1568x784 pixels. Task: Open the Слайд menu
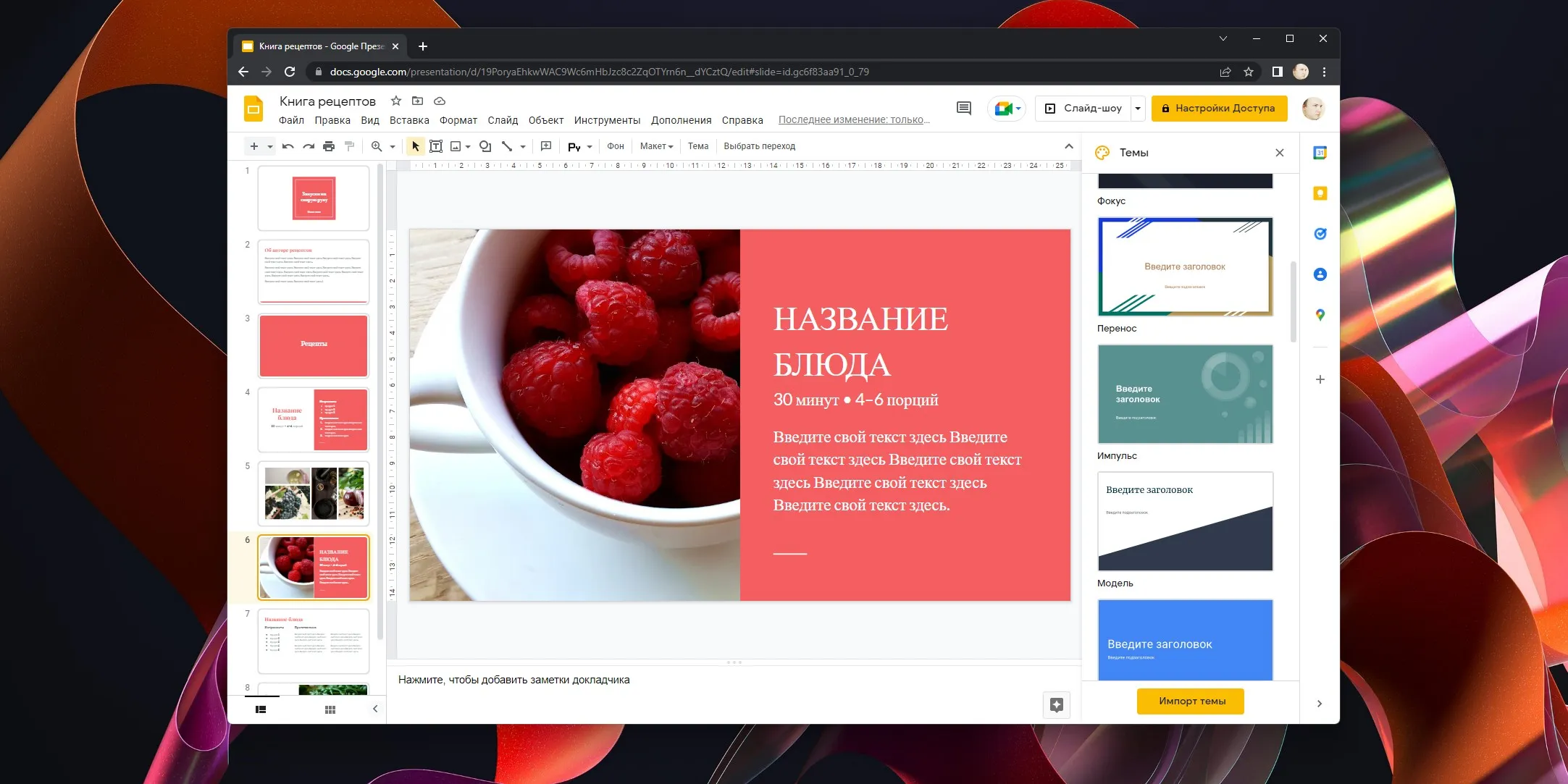(x=503, y=120)
